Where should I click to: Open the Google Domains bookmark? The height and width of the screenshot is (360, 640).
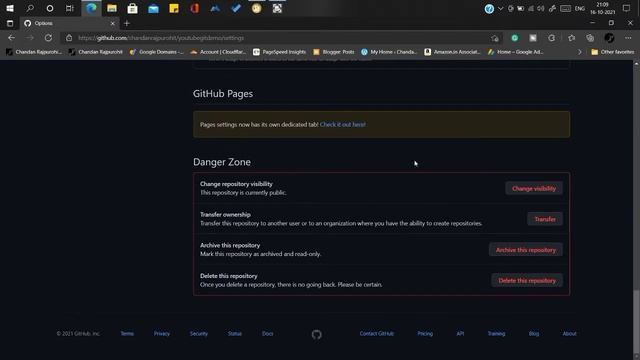pyautogui.click(x=157, y=52)
